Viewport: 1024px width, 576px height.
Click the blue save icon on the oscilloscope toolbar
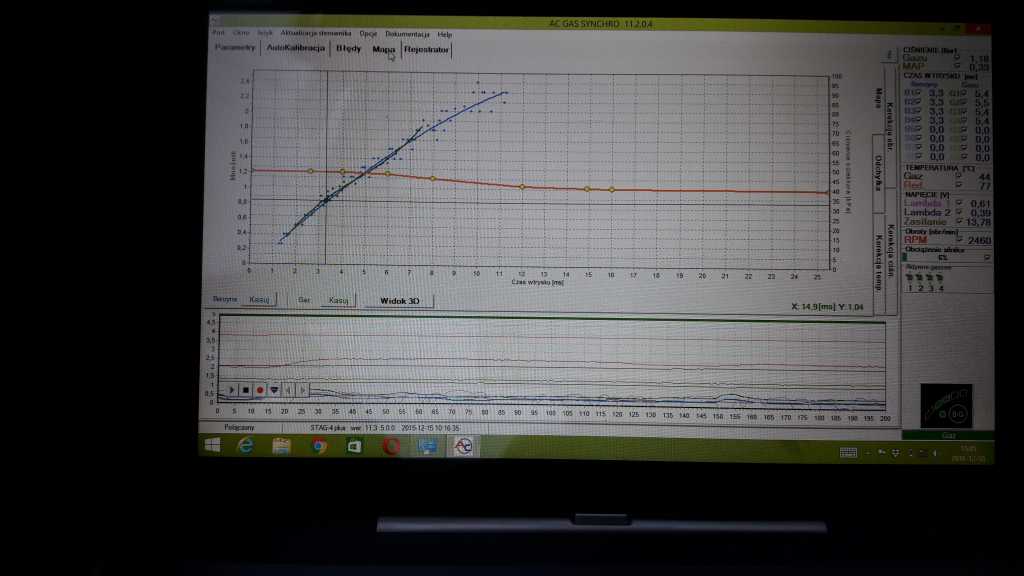(274, 389)
